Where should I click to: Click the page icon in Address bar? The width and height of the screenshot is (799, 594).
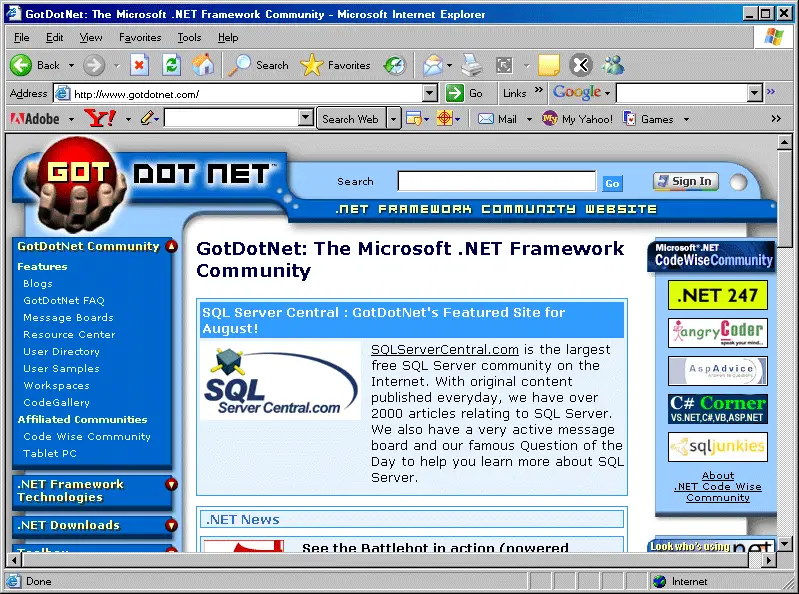coord(63,94)
